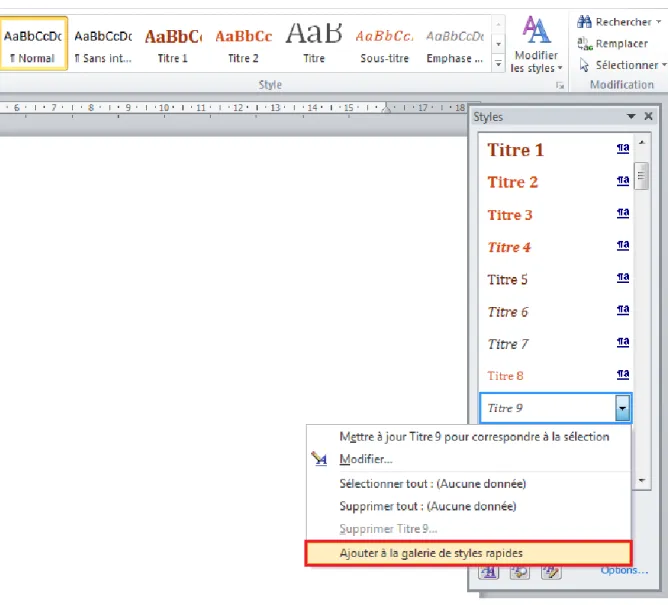The height and width of the screenshot is (605, 668).
Task: Open Styles dialog launcher in Style group
Action: click(x=560, y=86)
